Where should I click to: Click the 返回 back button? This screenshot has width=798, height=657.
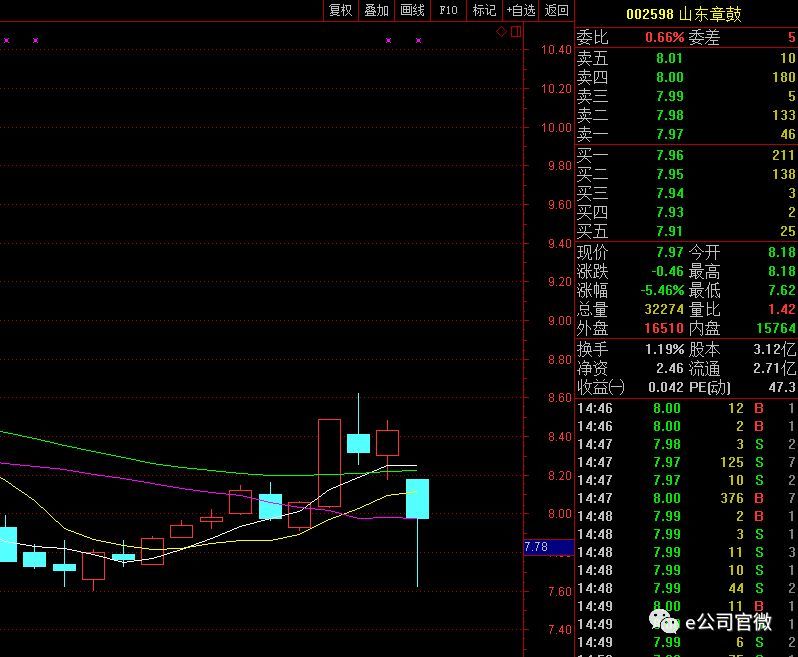tap(556, 10)
